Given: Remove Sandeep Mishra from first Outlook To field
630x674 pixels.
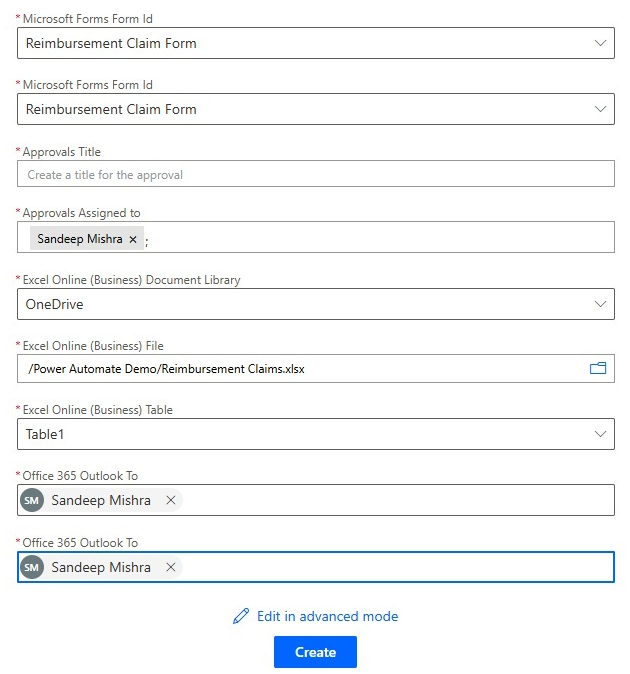Looking at the screenshot, I should click(x=171, y=500).
